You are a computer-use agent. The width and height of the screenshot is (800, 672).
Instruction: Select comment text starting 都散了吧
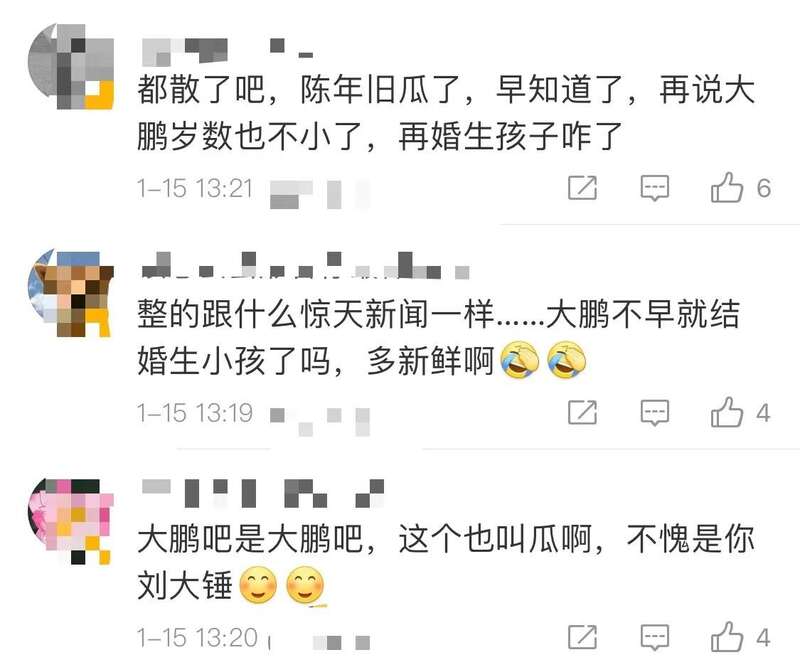coord(446,113)
